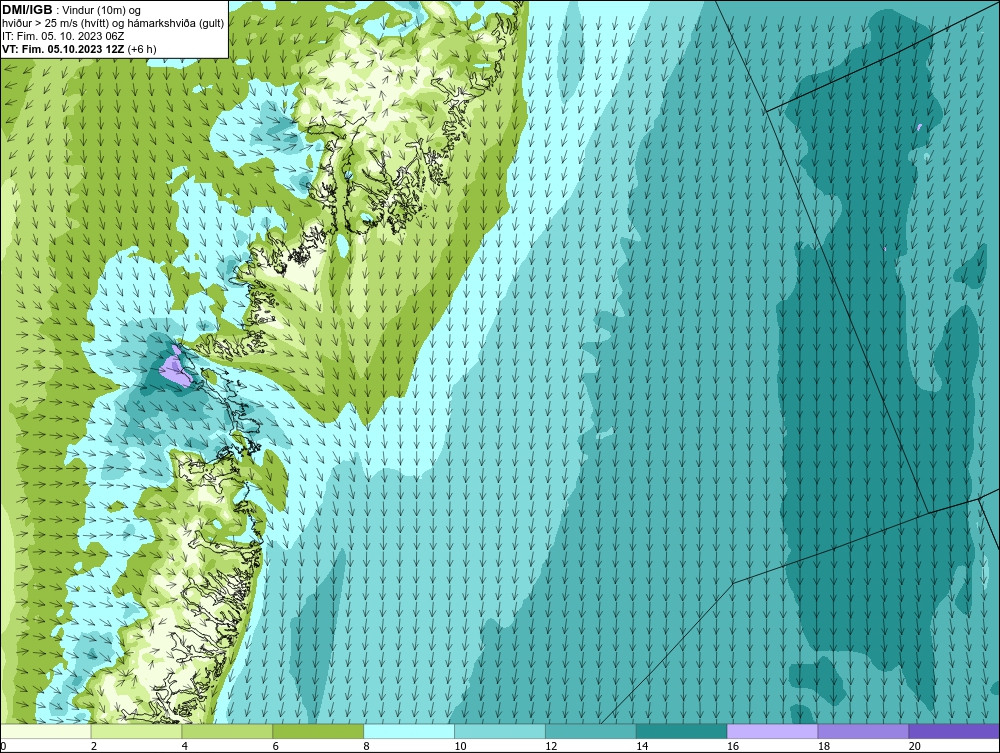
Task: Click the 18–20 m/s medium purple swatch
Action: pos(864,731)
